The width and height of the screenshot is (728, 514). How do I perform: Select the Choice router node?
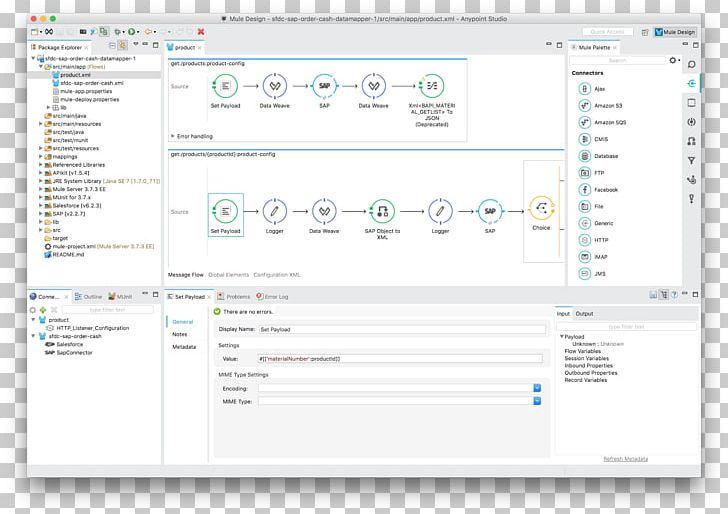click(x=541, y=208)
